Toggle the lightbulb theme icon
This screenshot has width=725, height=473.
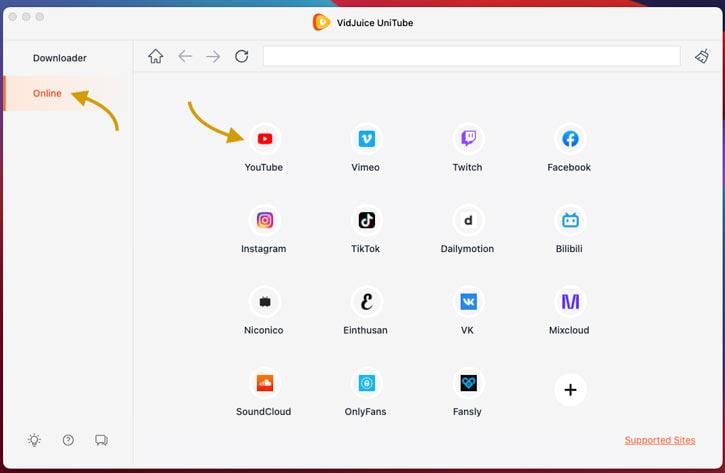click(x=34, y=440)
